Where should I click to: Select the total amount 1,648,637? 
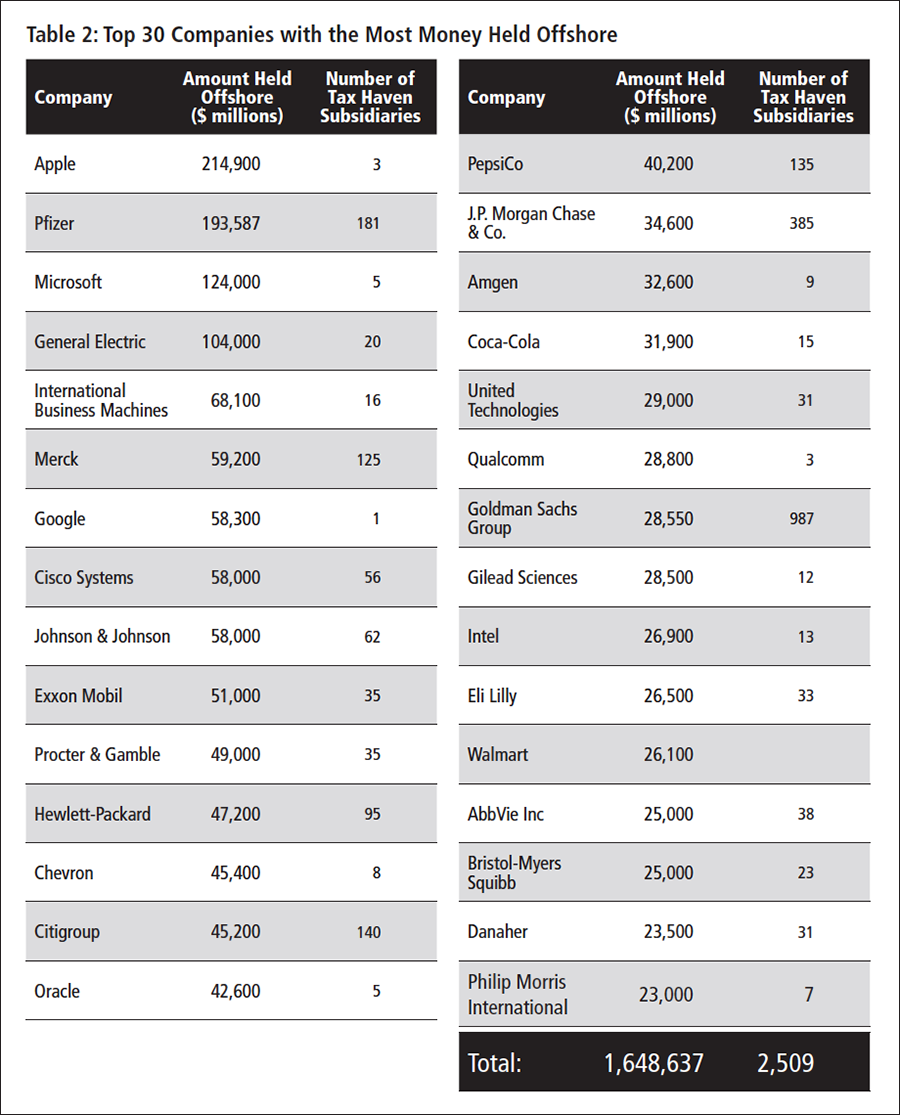pyautogui.click(x=653, y=1063)
